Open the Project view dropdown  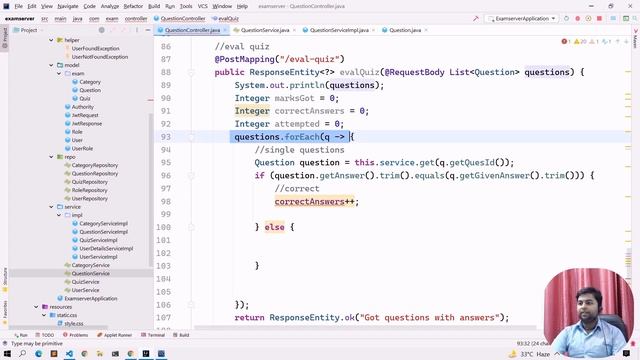pyautogui.click(x=28, y=30)
